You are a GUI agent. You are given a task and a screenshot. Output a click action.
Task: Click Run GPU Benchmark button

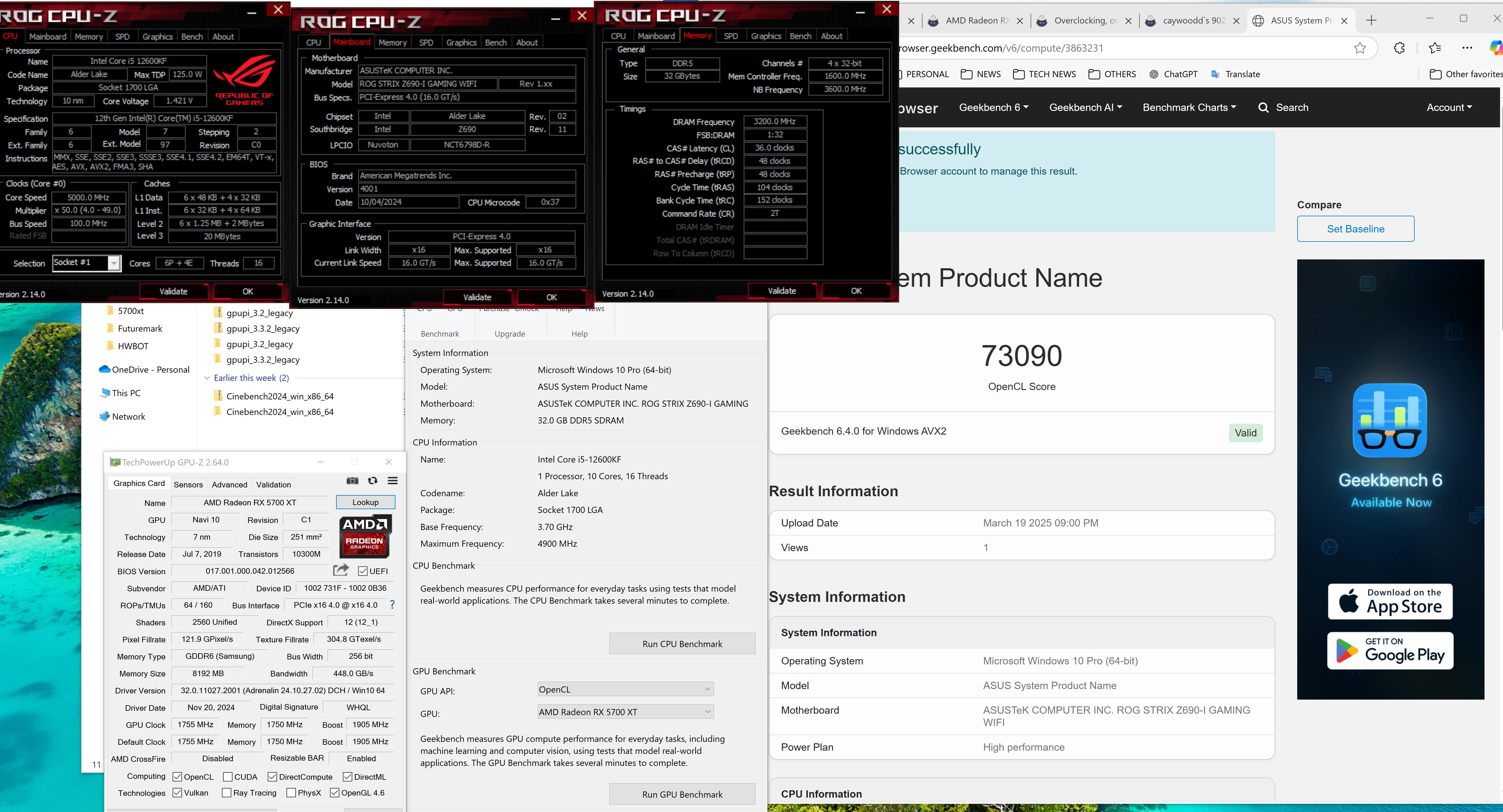click(x=682, y=794)
